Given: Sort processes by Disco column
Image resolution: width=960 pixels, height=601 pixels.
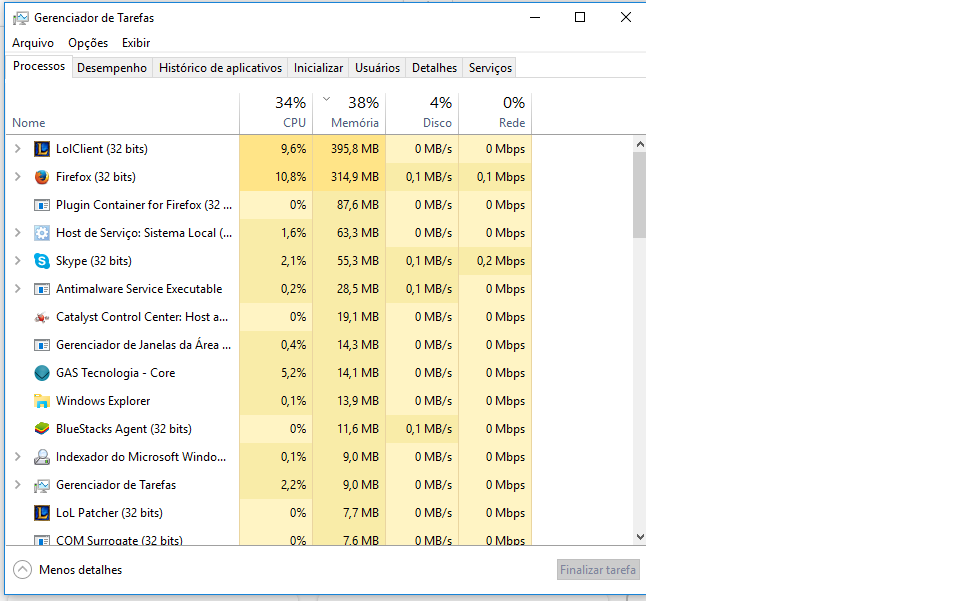Looking at the screenshot, I should (422, 113).
